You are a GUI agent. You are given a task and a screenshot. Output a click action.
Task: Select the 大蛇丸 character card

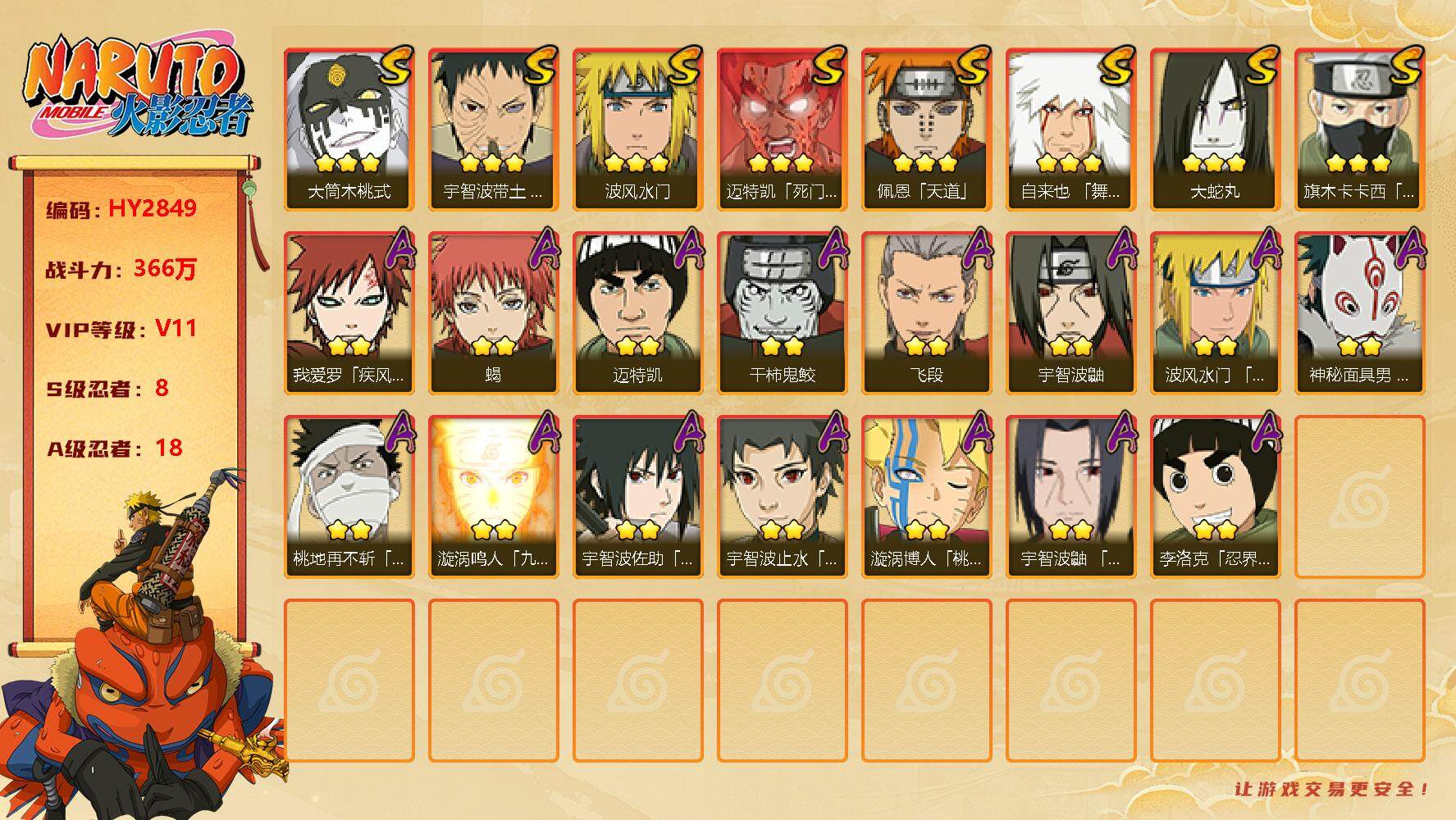pyautogui.click(x=1215, y=130)
